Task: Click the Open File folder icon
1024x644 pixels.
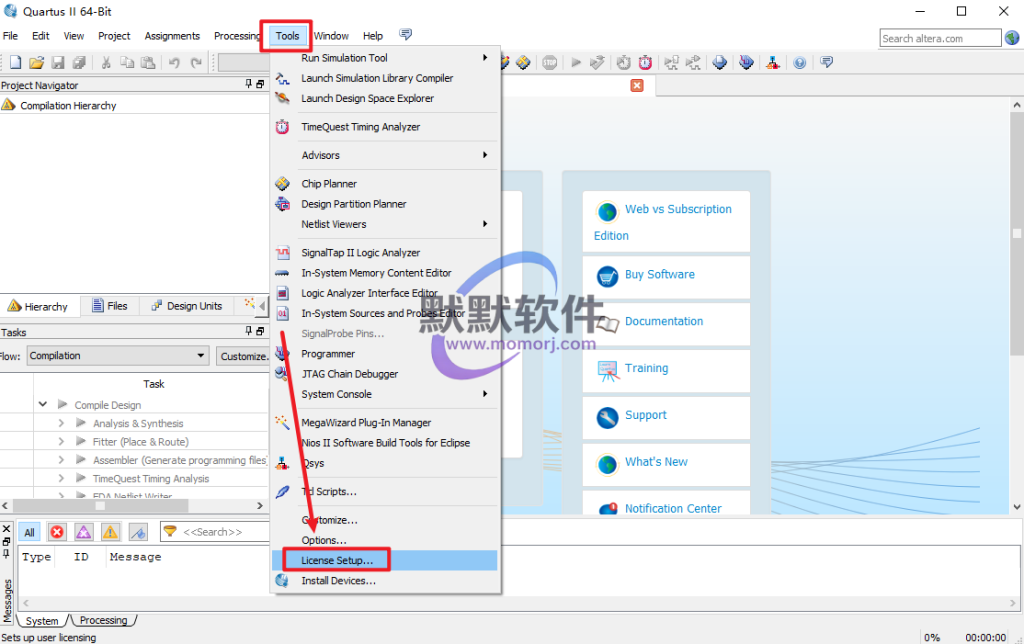Action: (x=37, y=63)
